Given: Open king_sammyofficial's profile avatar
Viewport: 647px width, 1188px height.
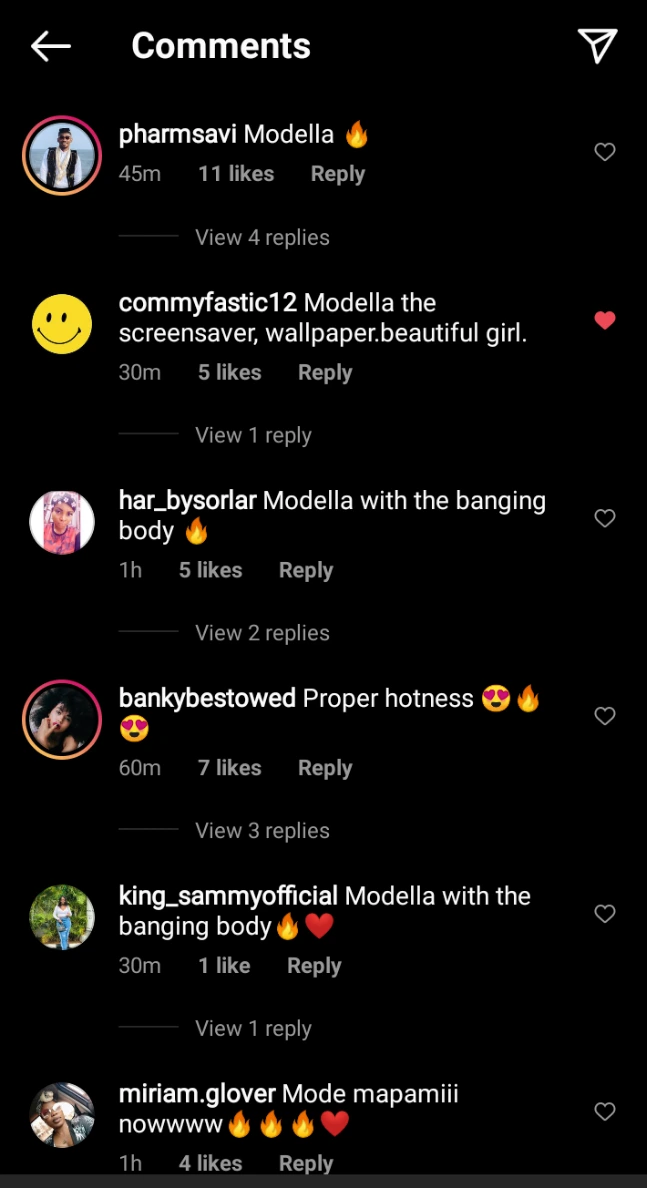Looking at the screenshot, I should [62, 918].
